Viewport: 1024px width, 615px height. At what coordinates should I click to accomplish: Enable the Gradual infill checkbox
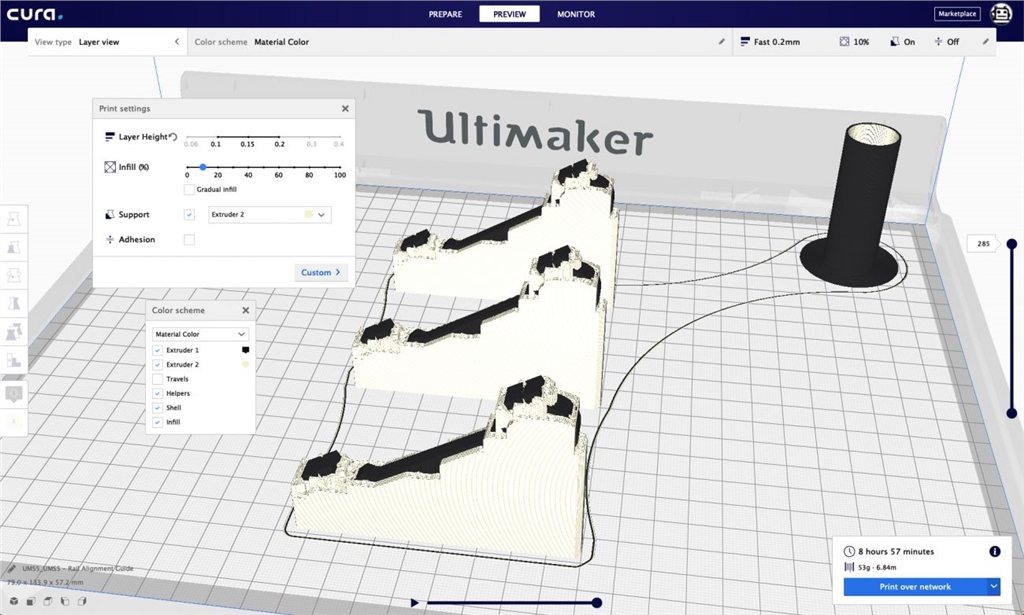tap(189, 189)
